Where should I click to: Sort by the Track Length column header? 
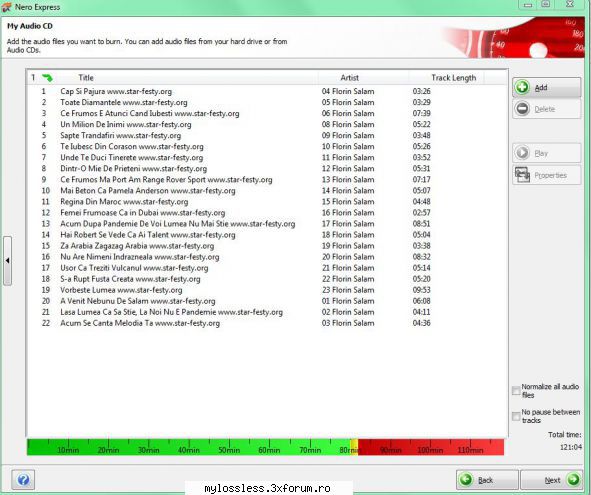coord(453,78)
